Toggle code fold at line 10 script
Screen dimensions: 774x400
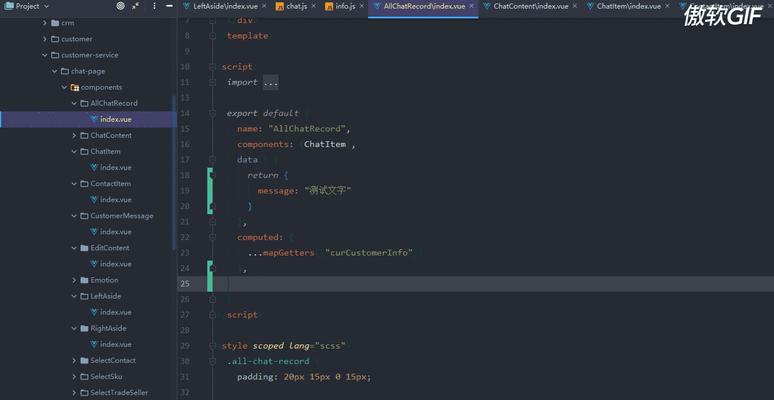(x=212, y=67)
